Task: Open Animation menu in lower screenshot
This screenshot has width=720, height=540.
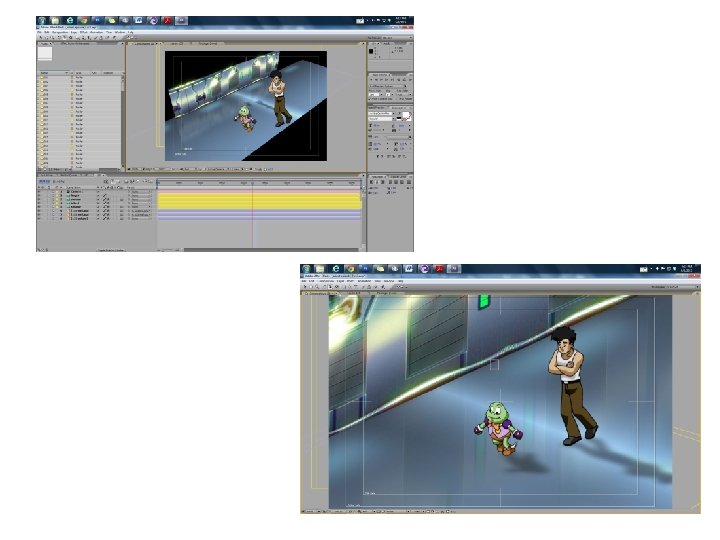Action: (364, 281)
